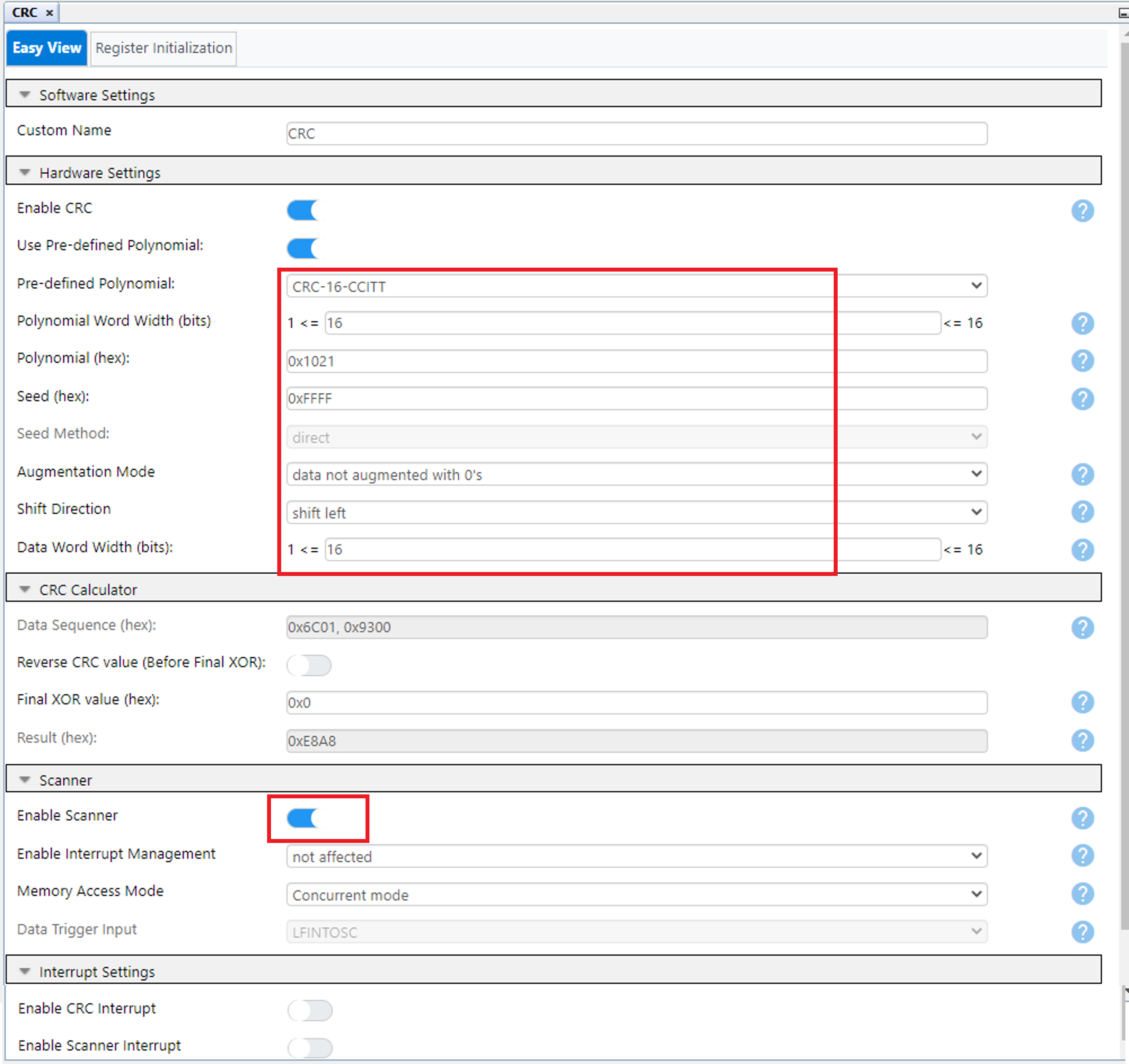Image resolution: width=1129 pixels, height=1064 pixels.
Task: Open help for Shift Direction
Action: (1082, 512)
